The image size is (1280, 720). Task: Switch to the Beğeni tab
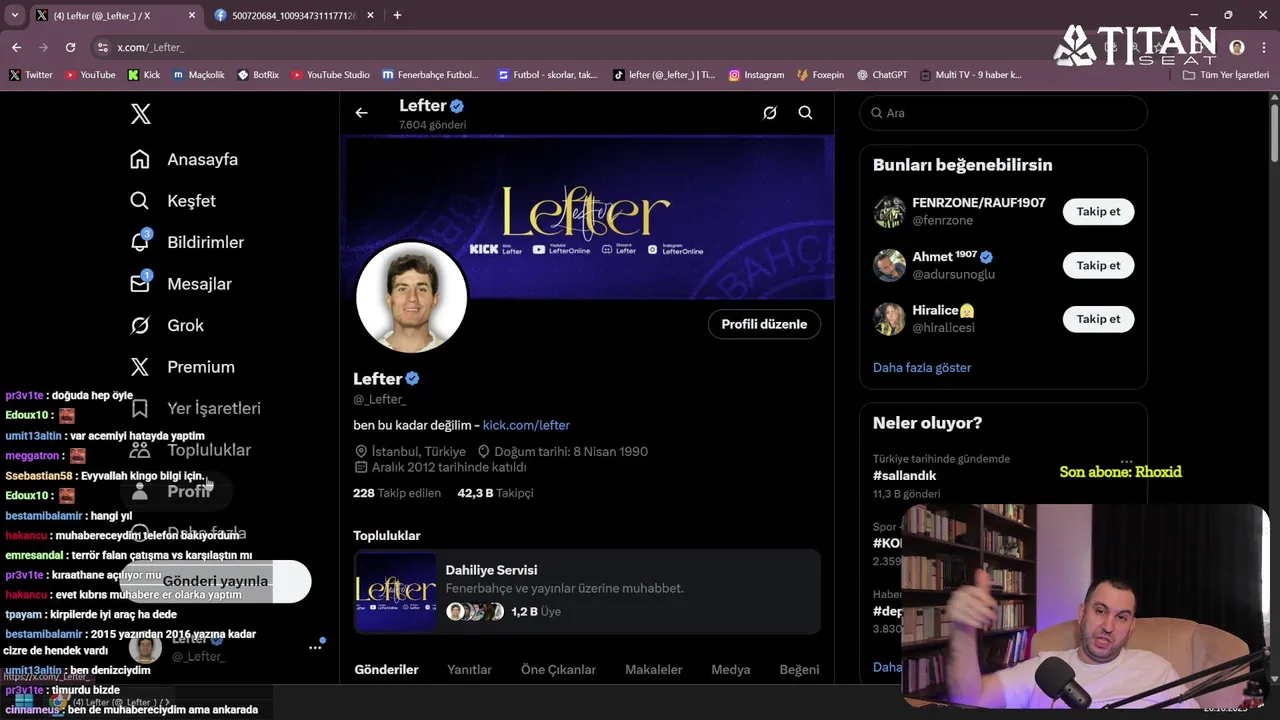[x=799, y=669]
